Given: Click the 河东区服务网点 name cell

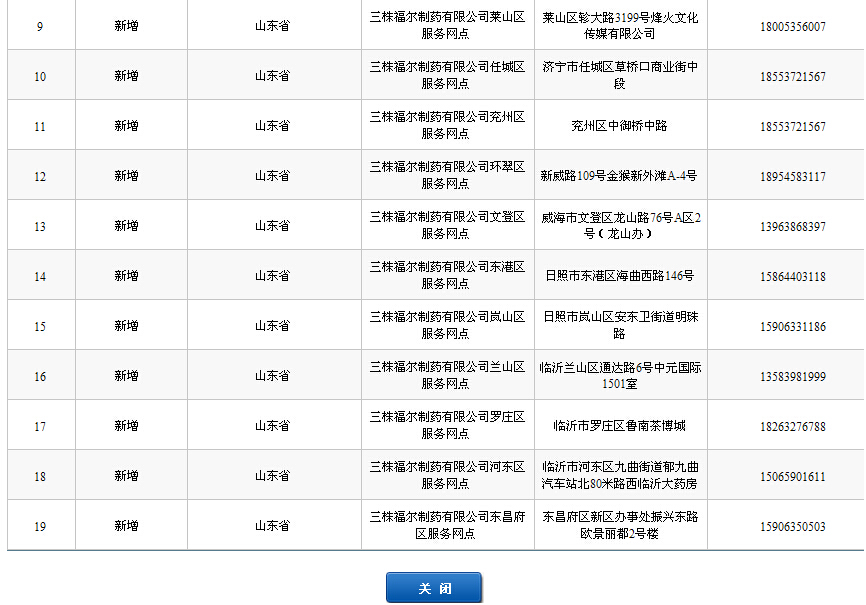Looking at the screenshot, I should pyautogui.click(x=447, y=475).
